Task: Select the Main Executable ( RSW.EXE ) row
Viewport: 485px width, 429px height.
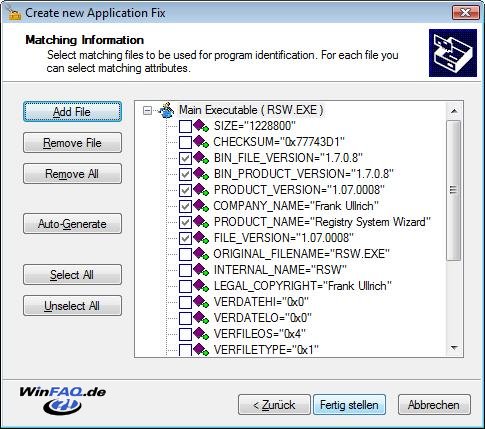Action: click(251, 110)
